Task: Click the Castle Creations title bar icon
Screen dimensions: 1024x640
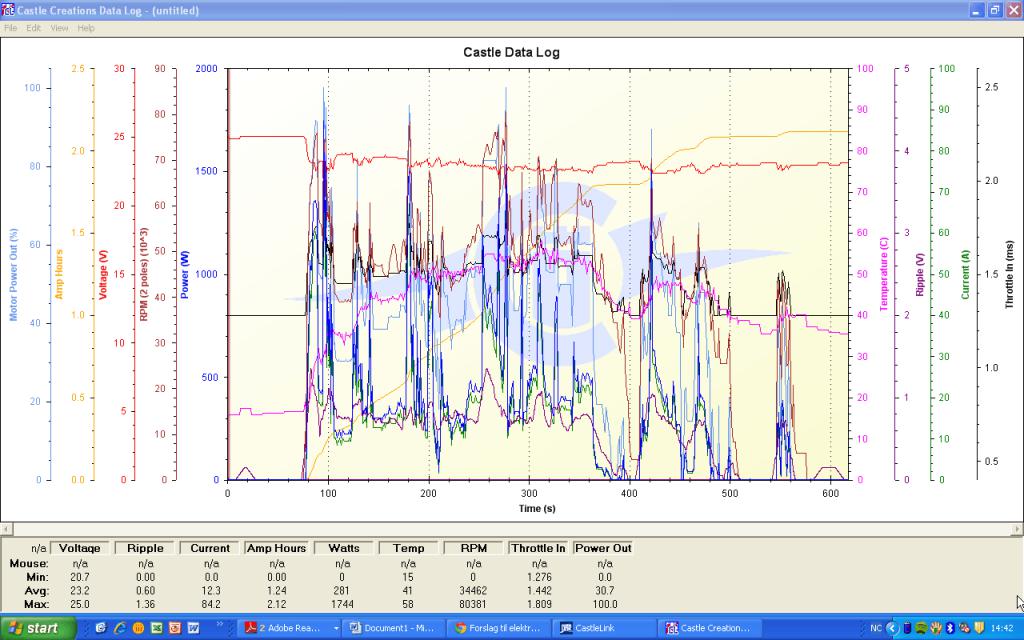Action: (x=8, y=10)
